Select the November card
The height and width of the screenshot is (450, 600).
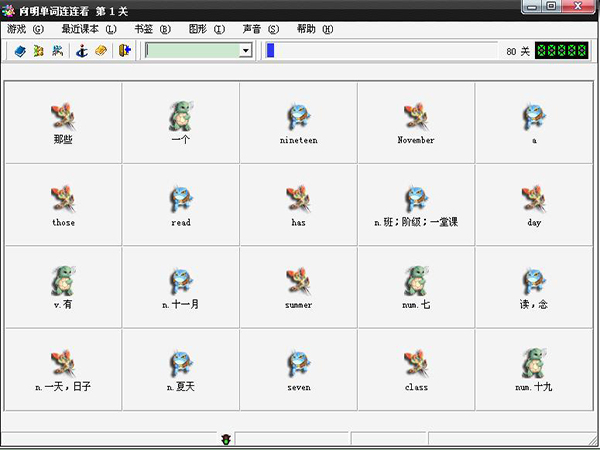(x=416, y=123)
